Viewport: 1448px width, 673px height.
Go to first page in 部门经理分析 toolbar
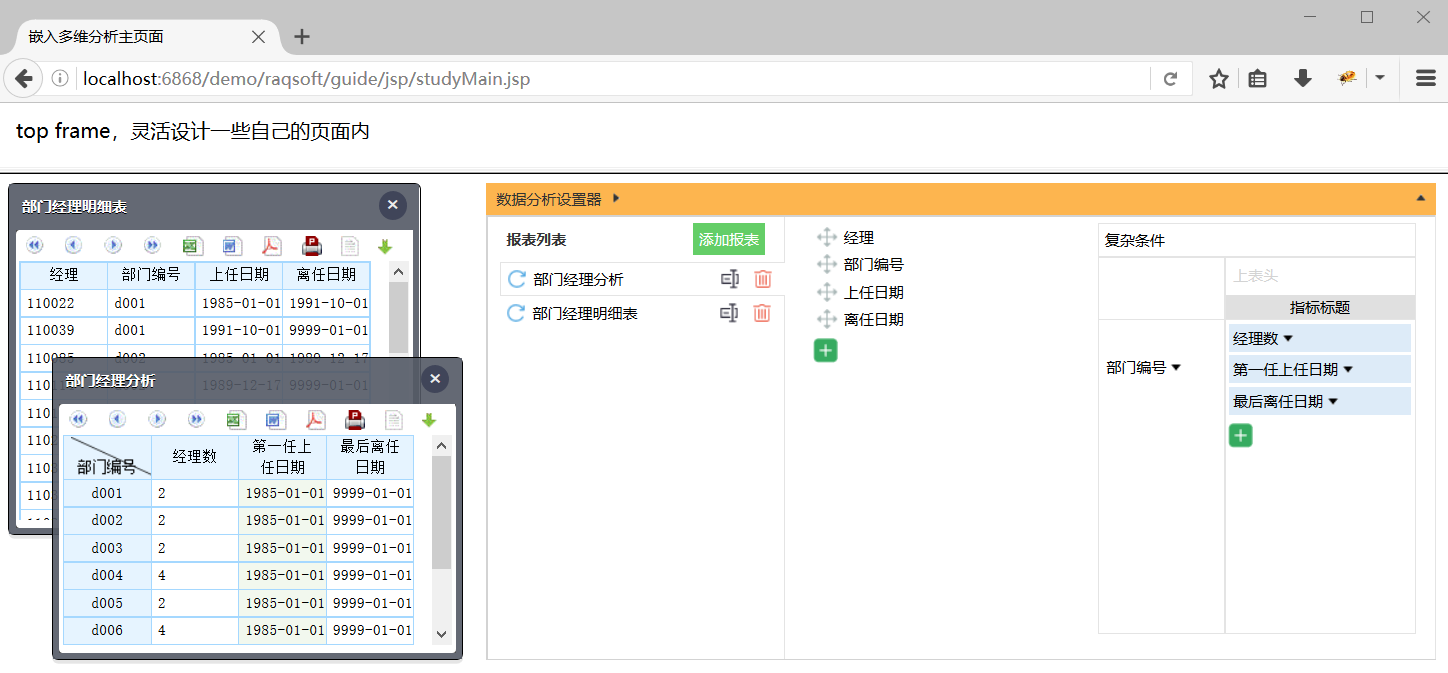point(78,419)
